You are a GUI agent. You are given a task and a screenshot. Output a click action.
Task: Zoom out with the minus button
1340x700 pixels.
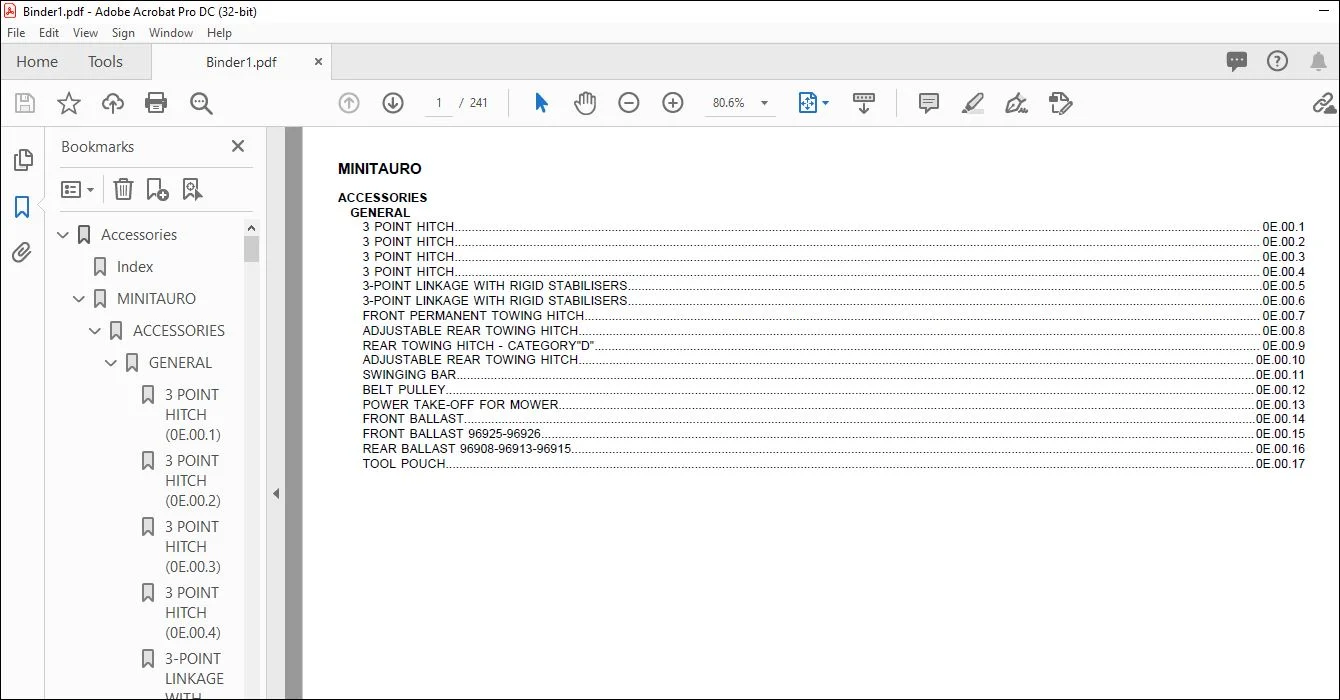[x=629, y=103]
